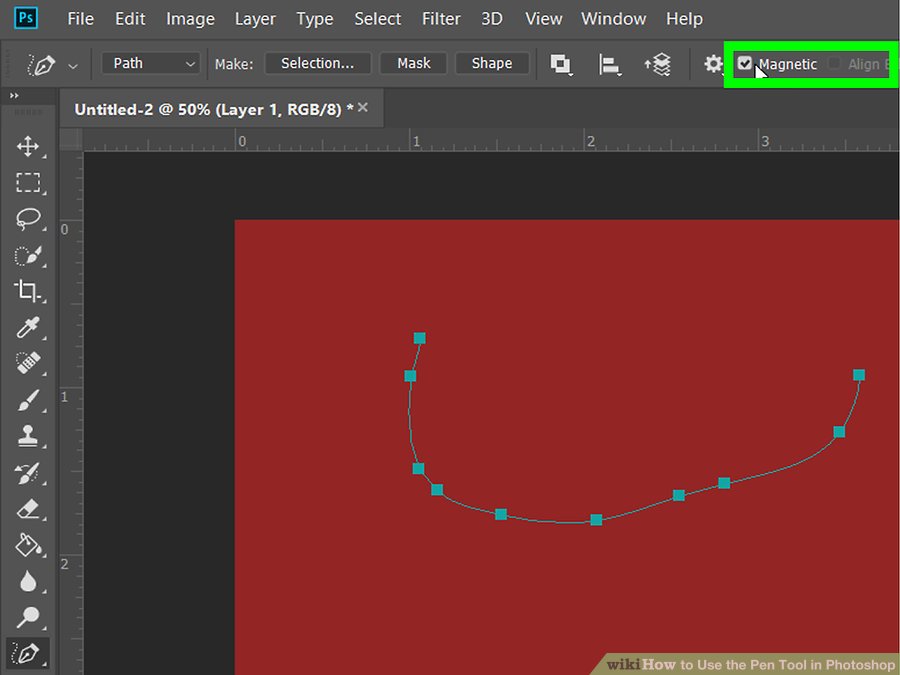Viewport: 900px width, 675px height.
Task: Open the Type menu
Action: click(x=315, y=19)
